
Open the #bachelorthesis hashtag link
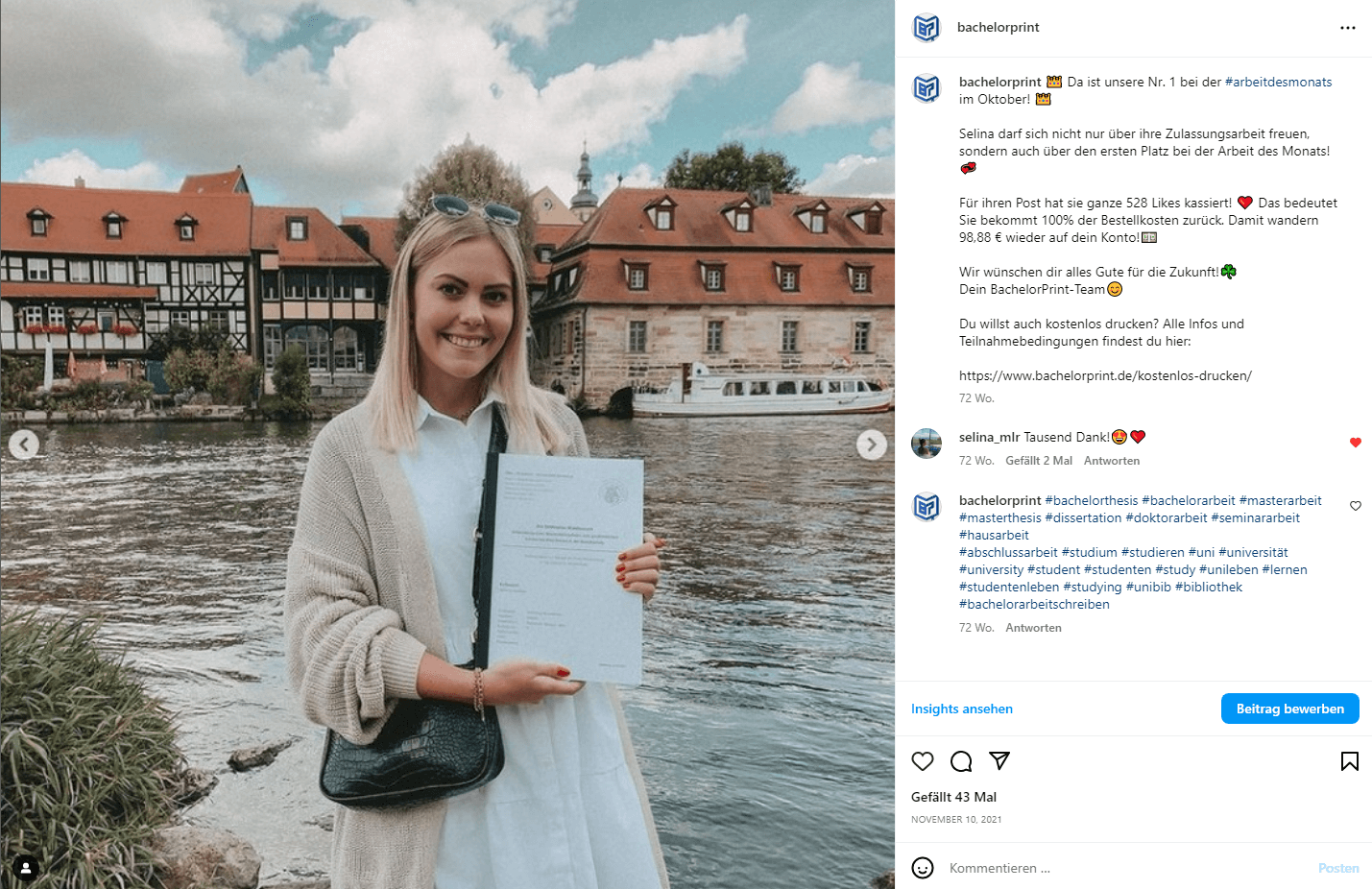click(1092, 500)
